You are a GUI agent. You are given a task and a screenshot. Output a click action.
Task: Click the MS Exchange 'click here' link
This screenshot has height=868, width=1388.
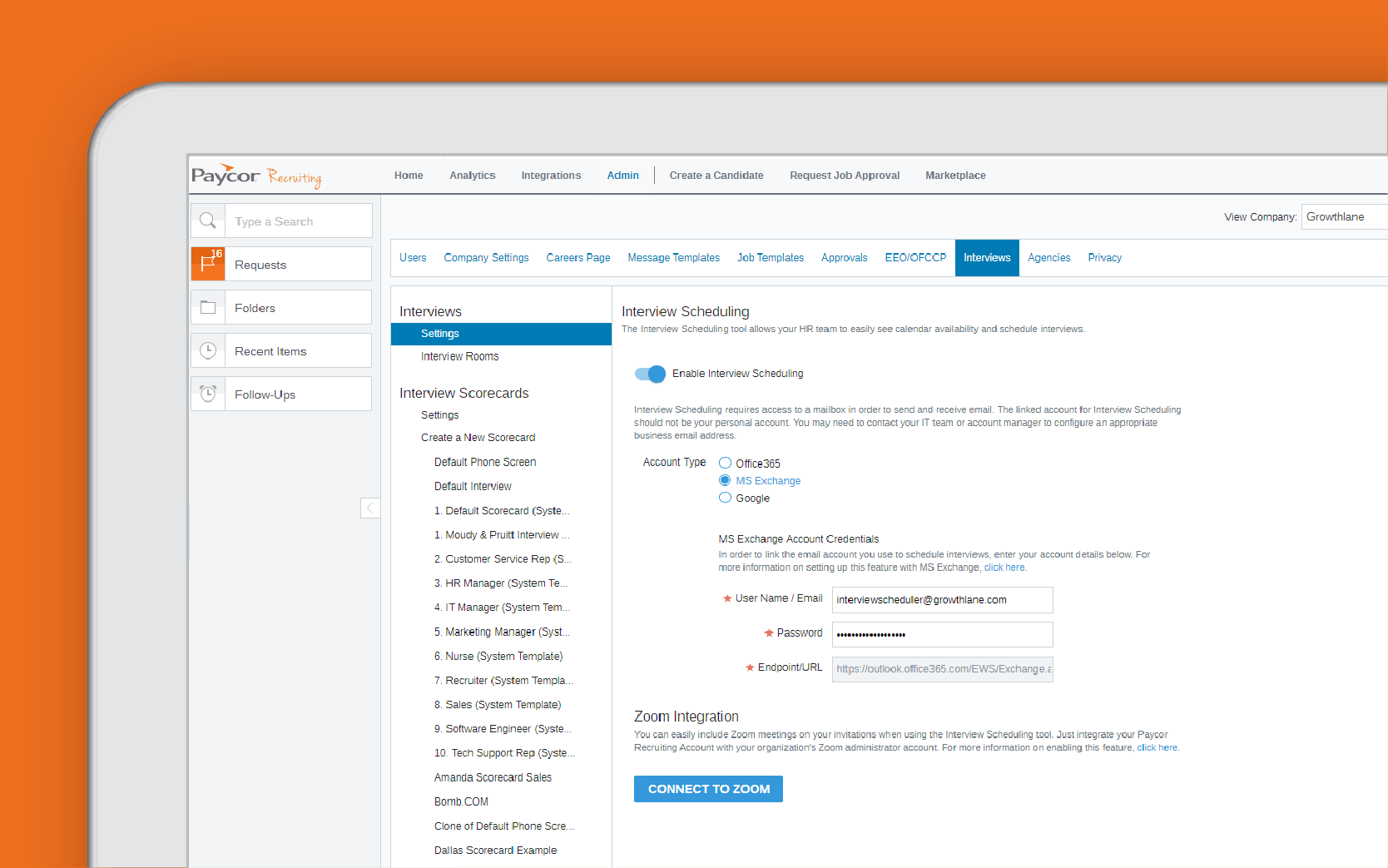(x=1004, y=568)
